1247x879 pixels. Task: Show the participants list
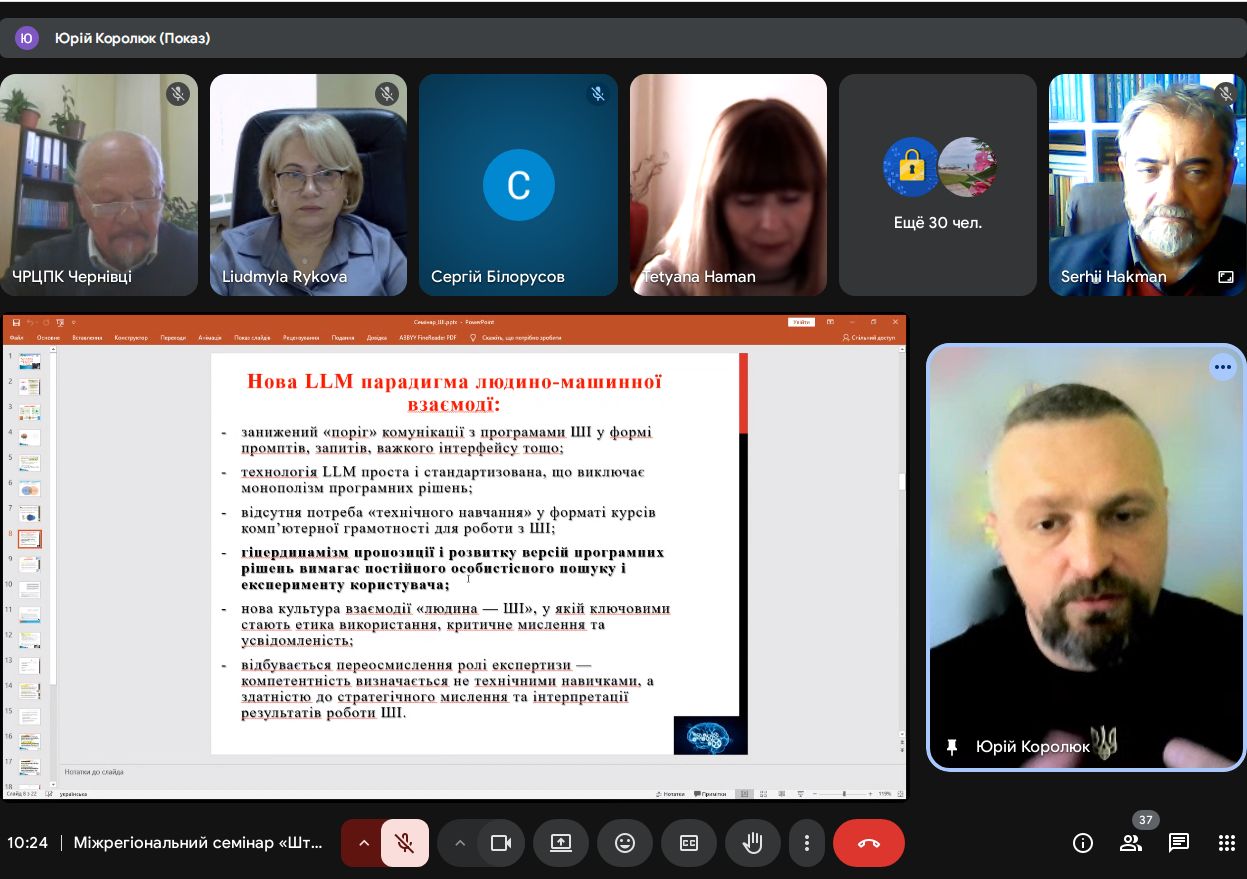pos(1131,843)
